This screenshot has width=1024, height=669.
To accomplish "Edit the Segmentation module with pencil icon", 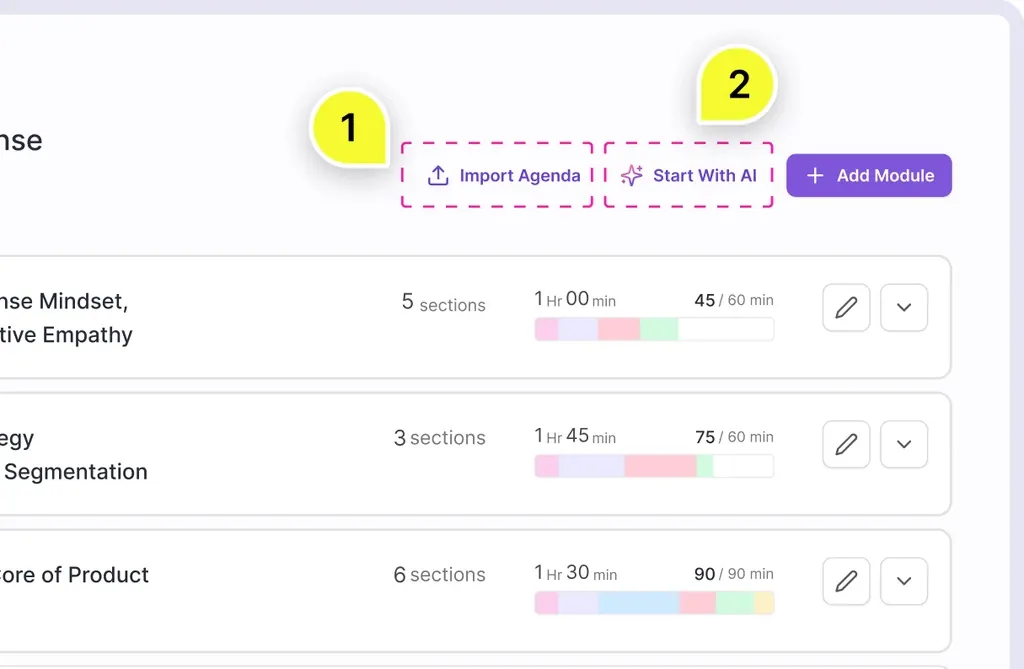I will pyautogui.click(x=846, y=444).
